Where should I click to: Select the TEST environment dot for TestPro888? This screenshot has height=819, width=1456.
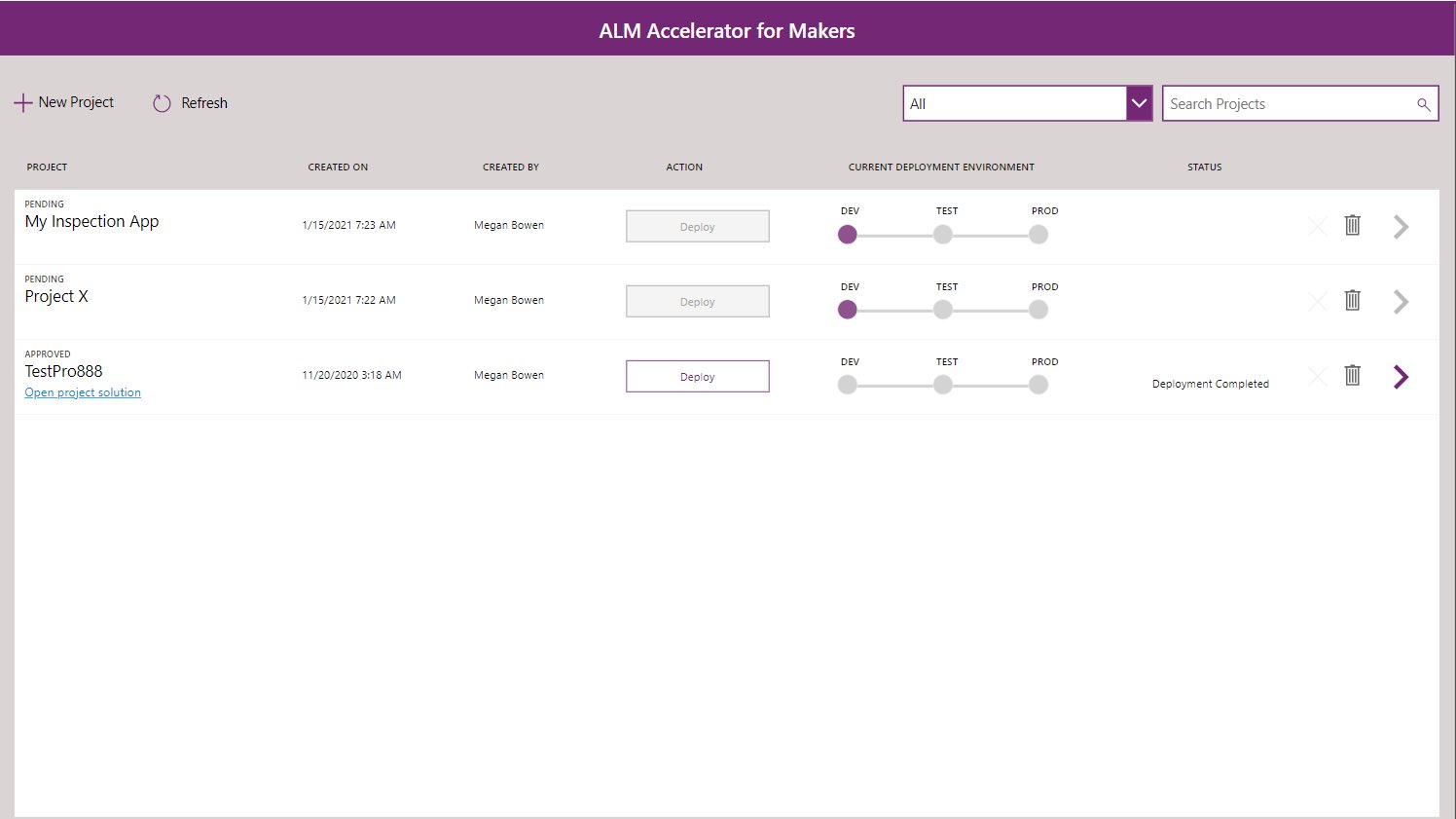click(x=942, y=385)
